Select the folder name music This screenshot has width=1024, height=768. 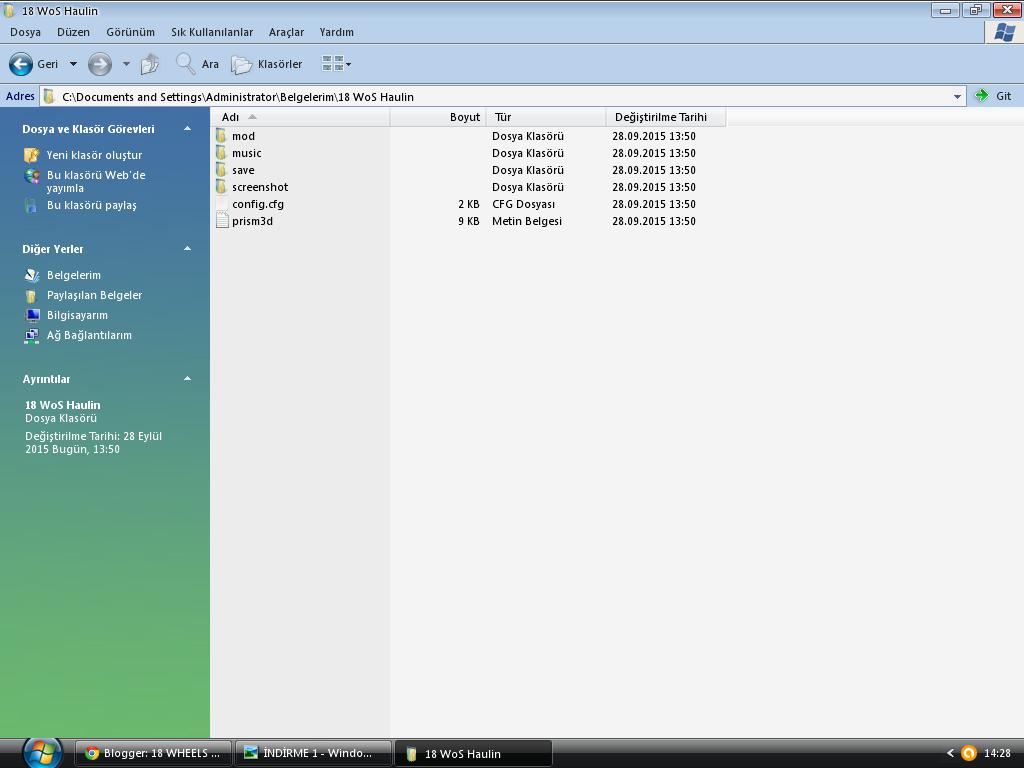click(247, 153)
